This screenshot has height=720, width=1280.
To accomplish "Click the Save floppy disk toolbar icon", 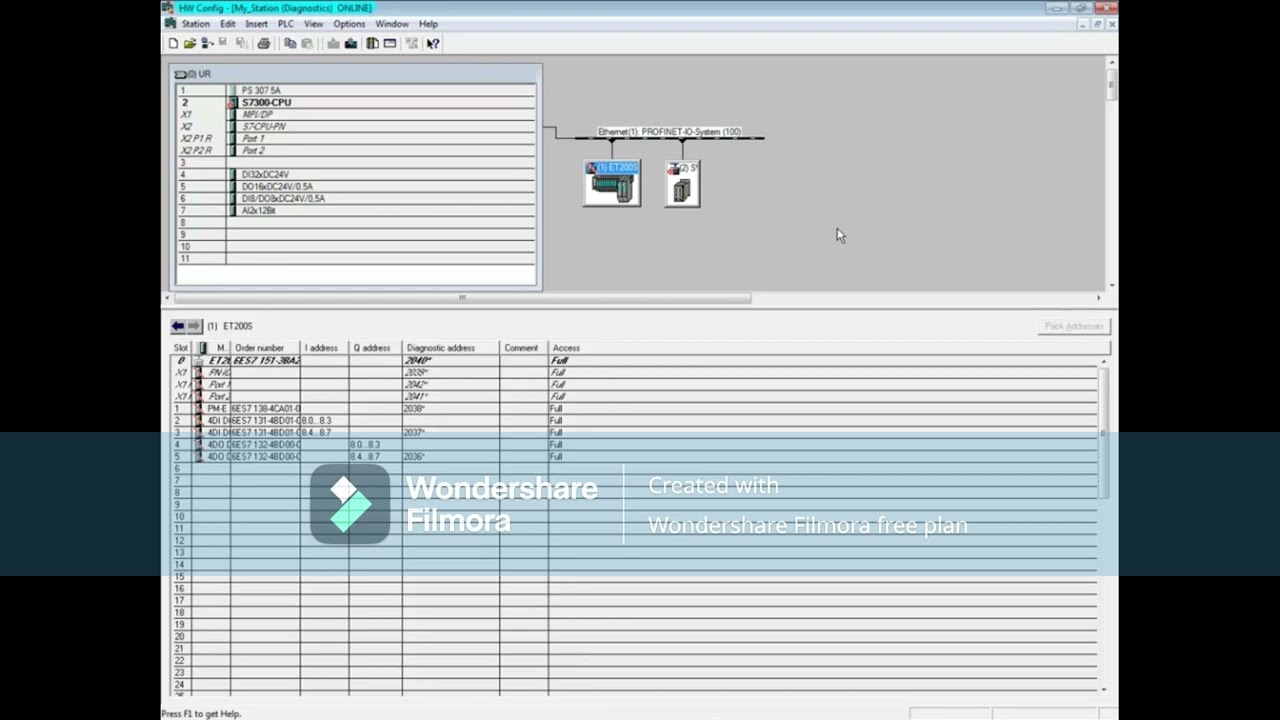I will pos(223,43).
